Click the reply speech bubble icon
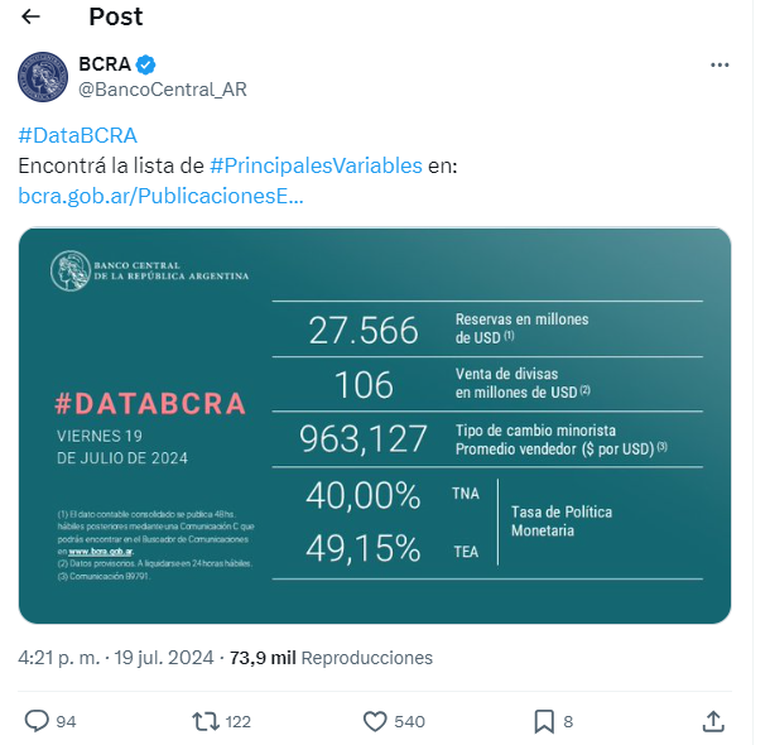This screenshot has height=745, width=770. click(37, 720)
